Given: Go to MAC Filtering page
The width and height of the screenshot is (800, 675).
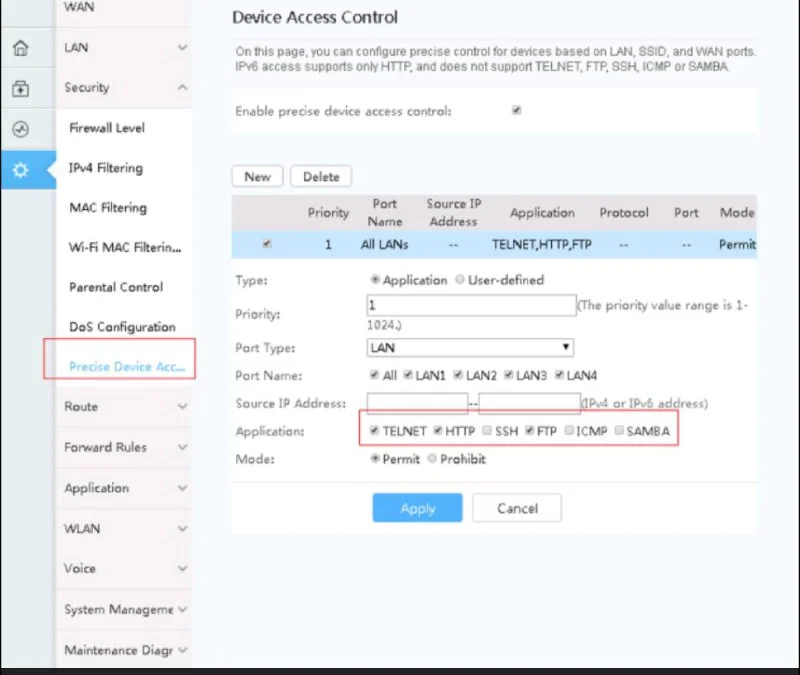Looking at the screenshot, I should 108,208.
